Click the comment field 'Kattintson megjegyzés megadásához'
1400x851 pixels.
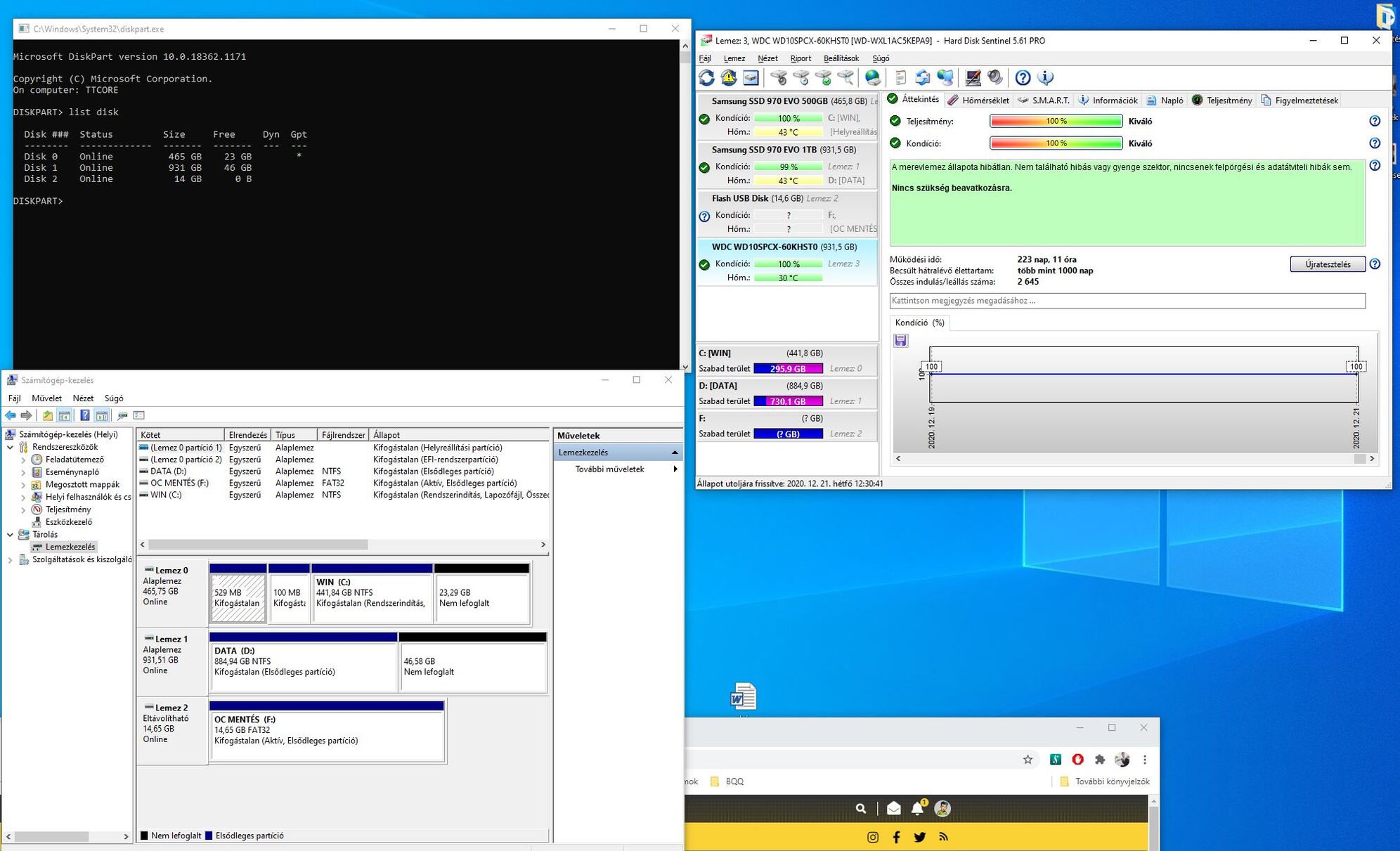(1127, 301)
